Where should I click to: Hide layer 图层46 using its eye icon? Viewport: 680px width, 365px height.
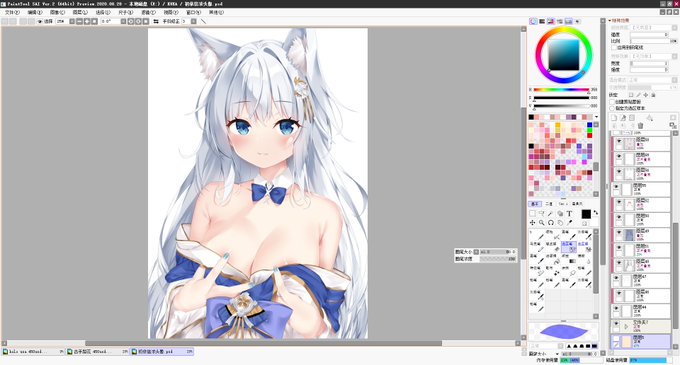(619, 294)
